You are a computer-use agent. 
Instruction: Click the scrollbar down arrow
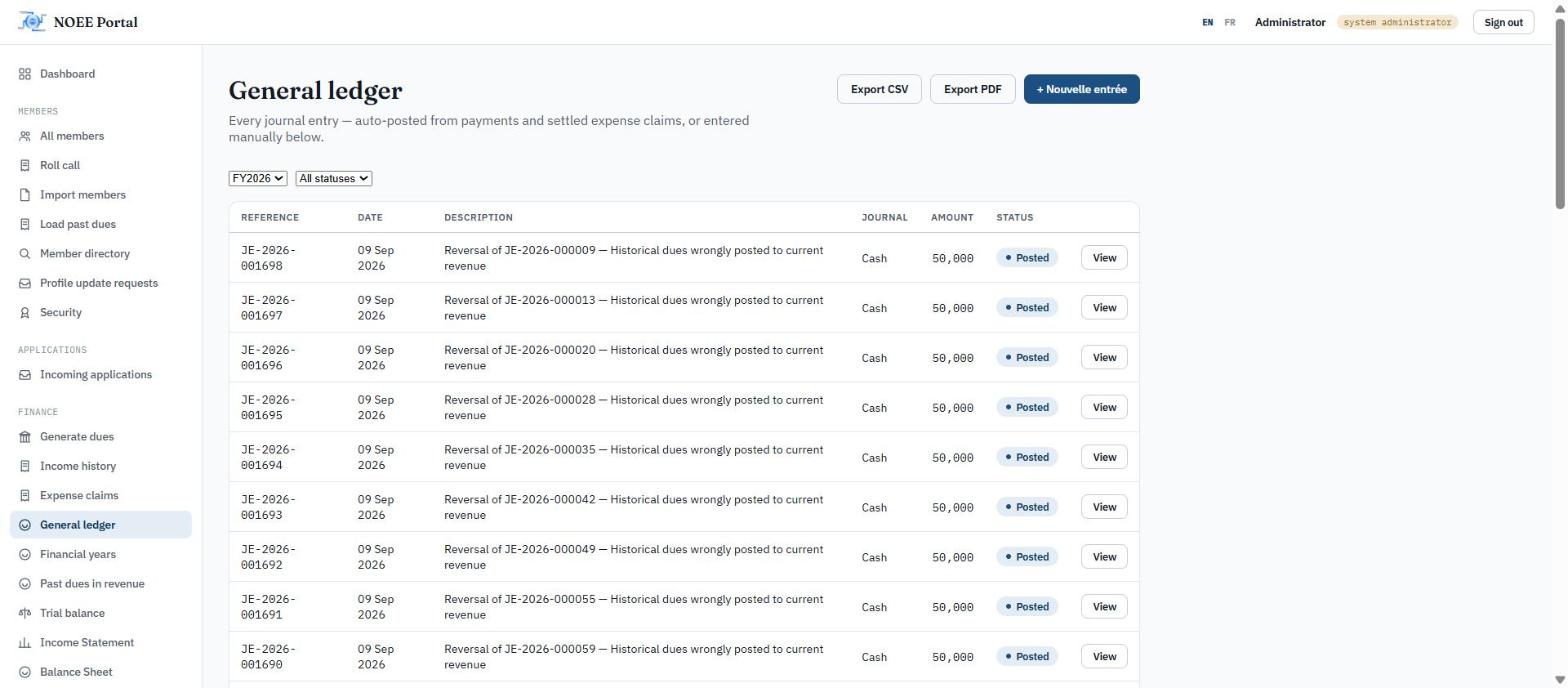point(1560,680)
